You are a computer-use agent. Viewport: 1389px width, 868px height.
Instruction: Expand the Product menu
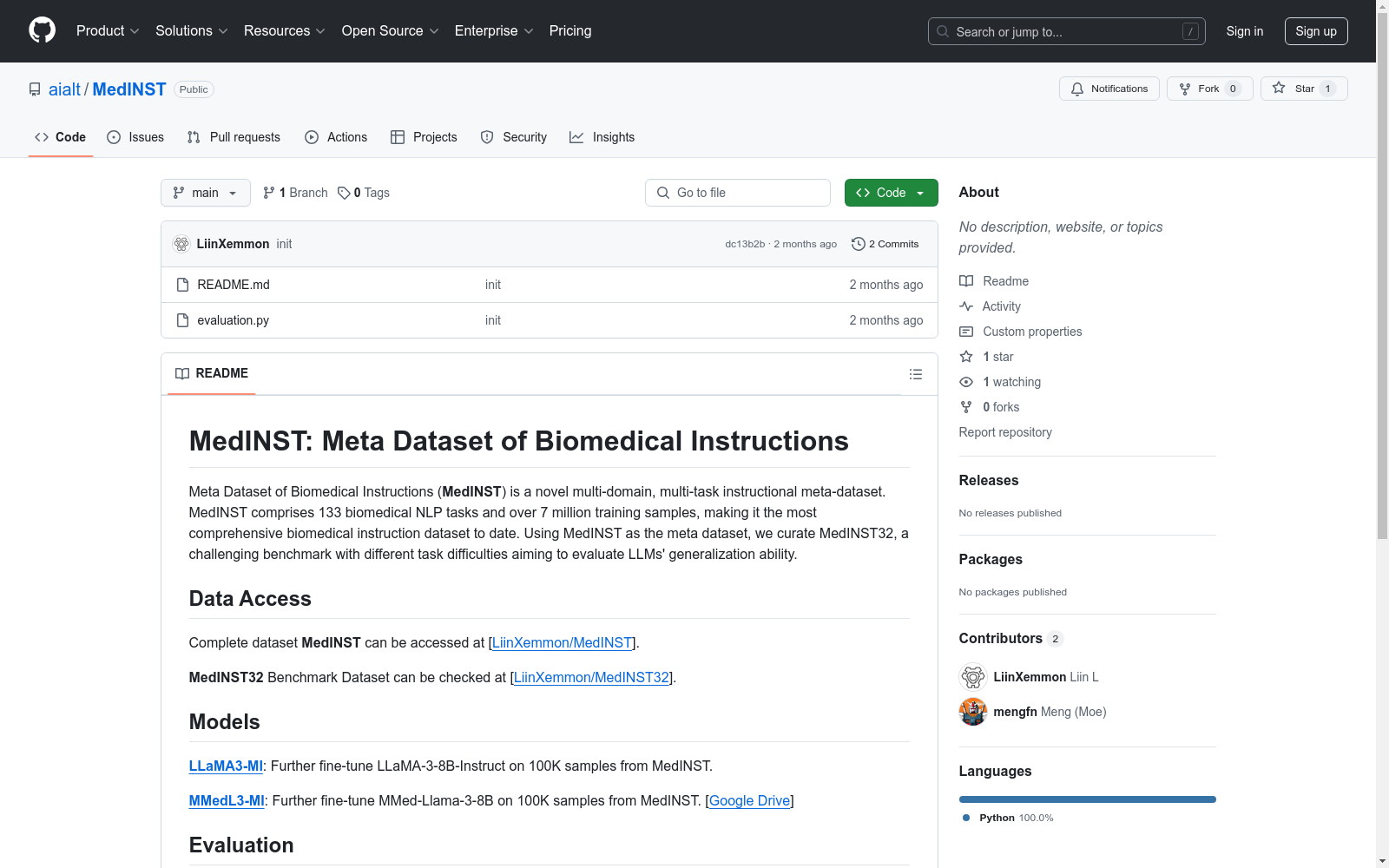108,31
